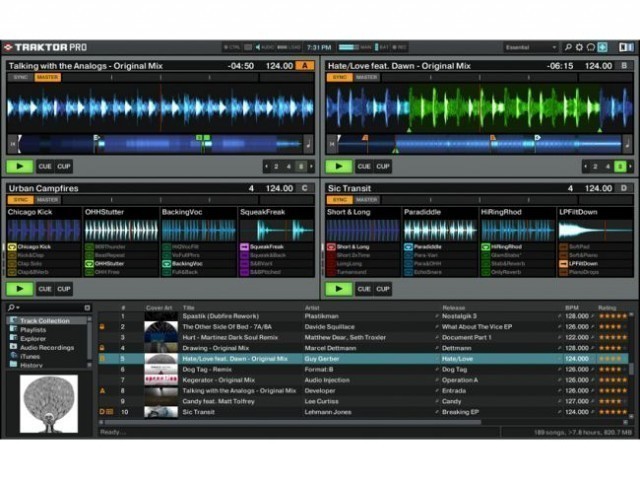Sort by the BPM column header
640x480 pixels.
coord(571,307)
